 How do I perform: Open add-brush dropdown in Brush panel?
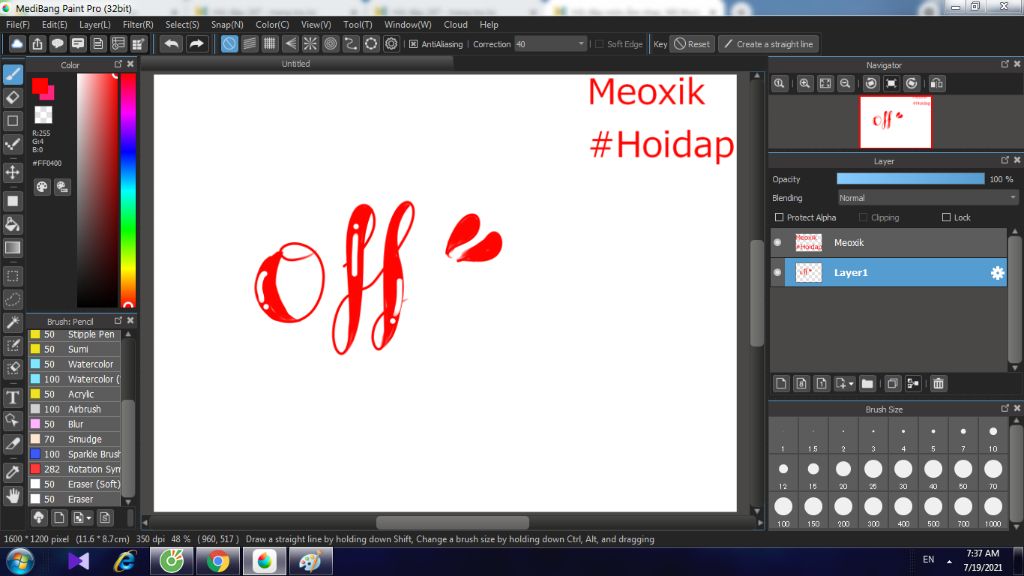click(89, 518)
